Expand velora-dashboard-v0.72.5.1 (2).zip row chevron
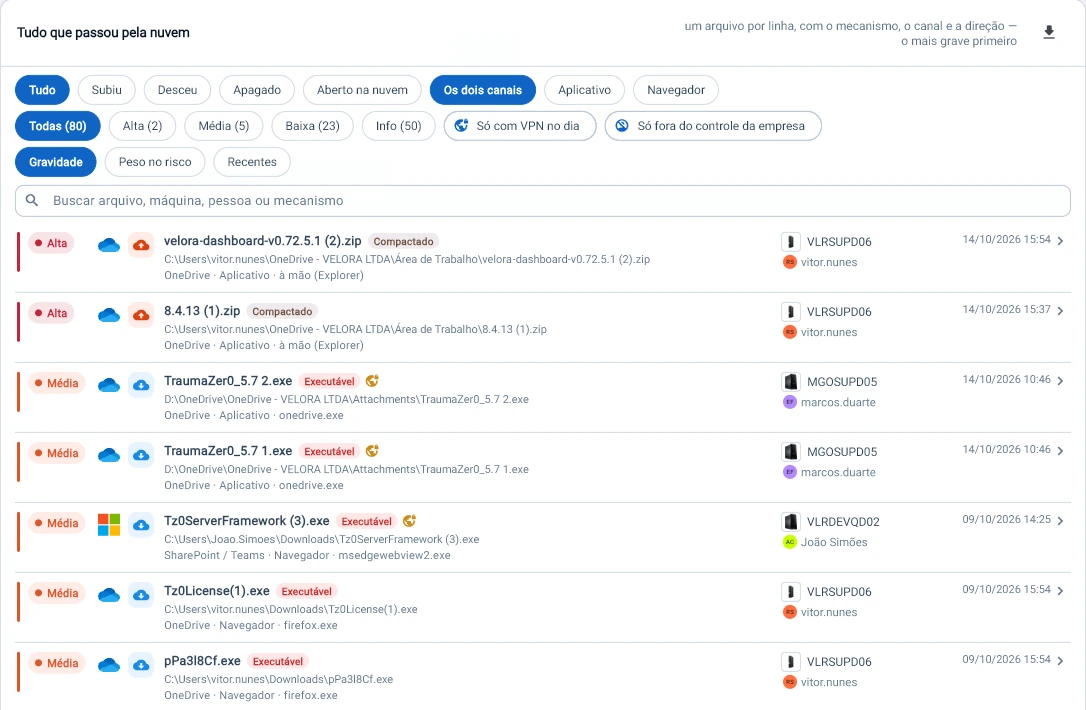1086x710 pixels. click(x=1060, y=240)
